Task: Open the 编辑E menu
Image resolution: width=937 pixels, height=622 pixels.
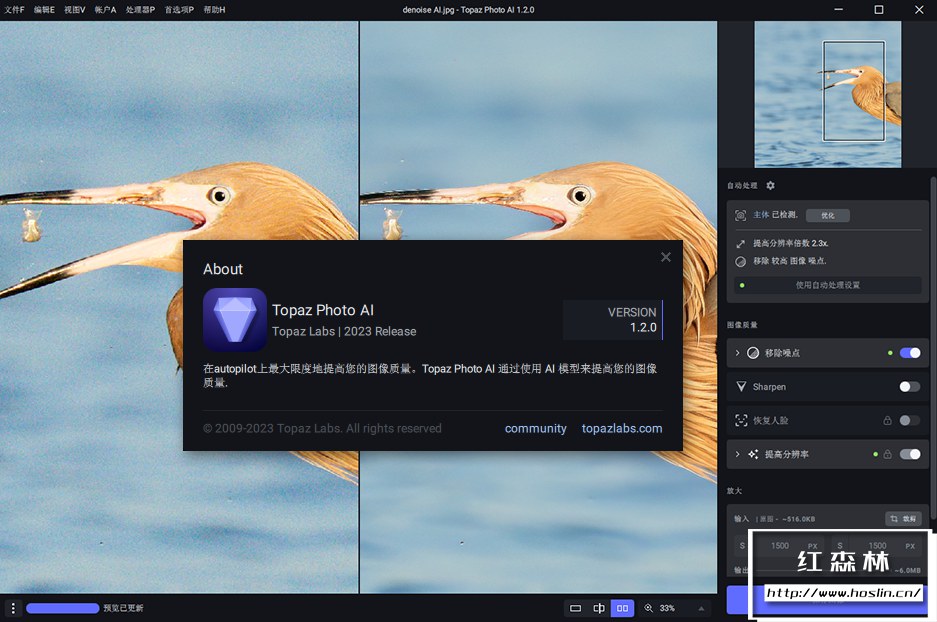Action: 44,10
